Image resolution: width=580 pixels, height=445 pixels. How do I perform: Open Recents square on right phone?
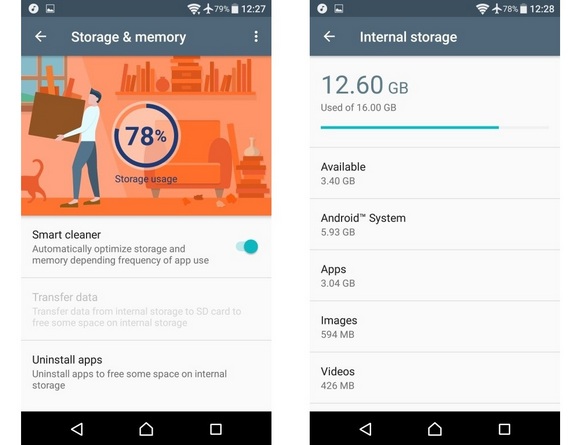(x=504, y=429)
